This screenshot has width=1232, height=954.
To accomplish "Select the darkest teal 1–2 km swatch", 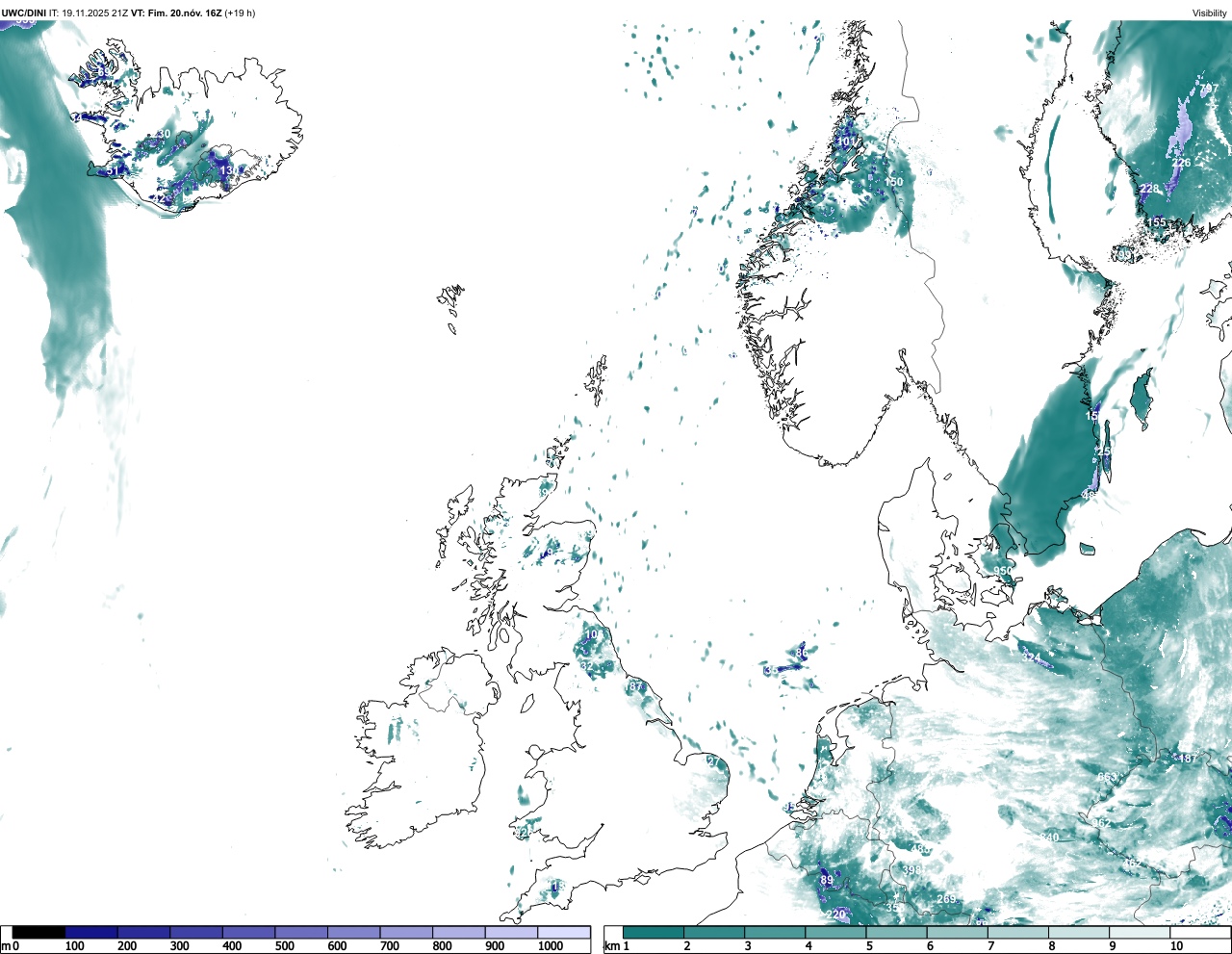I will click(654, 932).
